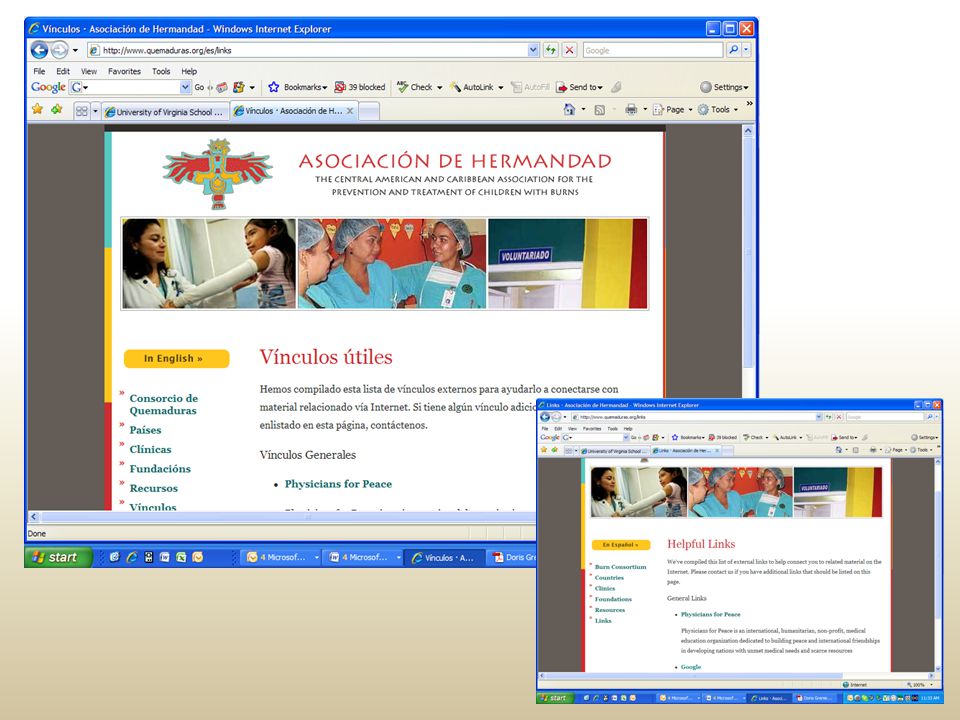
Task: Expand the tab list dropdown beside Quick Tabs
Action: click(x=95, y=111)
